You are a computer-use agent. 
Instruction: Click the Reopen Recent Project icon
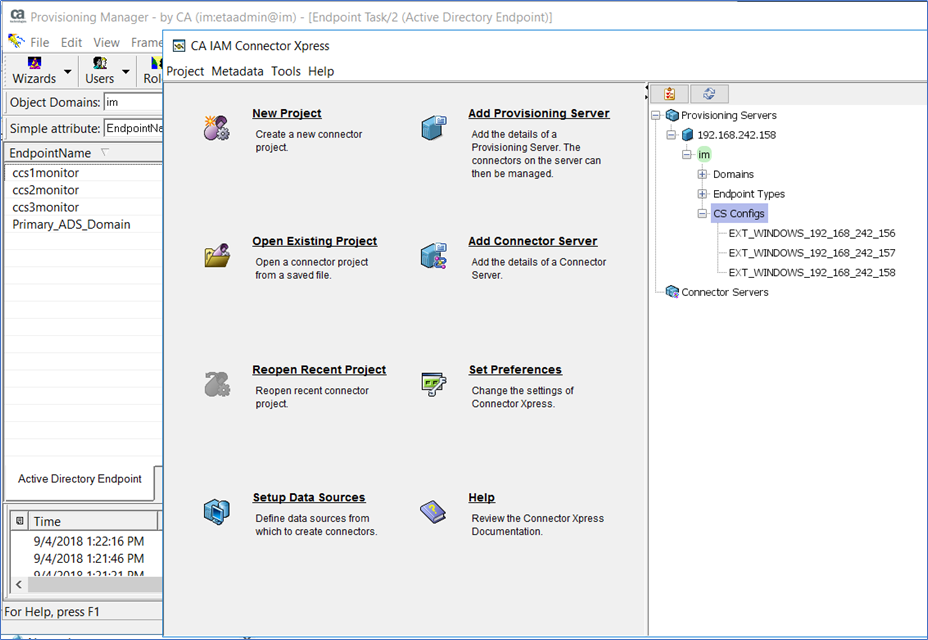217,384
